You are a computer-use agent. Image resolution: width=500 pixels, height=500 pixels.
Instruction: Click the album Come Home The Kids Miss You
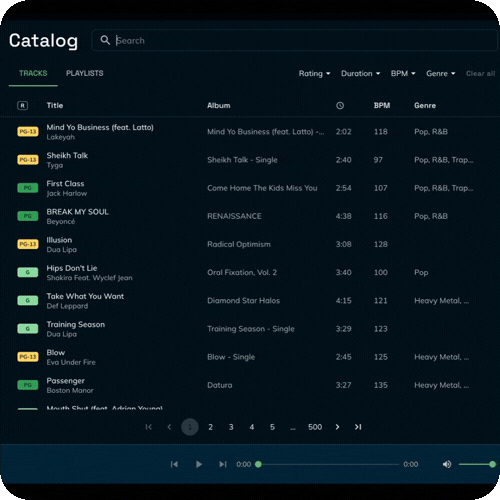pos(262,188)
